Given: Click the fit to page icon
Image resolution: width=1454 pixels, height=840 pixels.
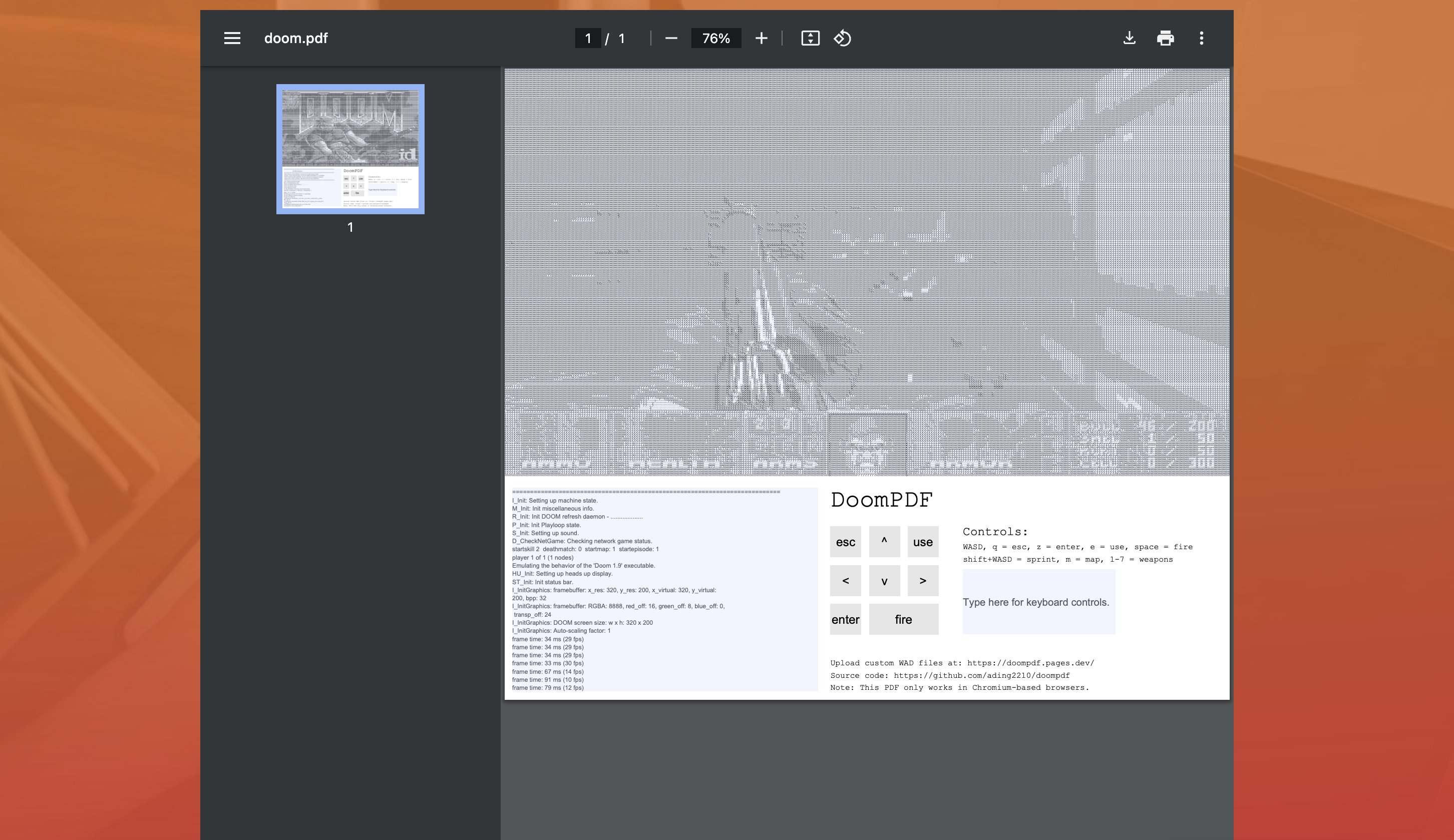Looking at the screenshot, I should (810, 38).
